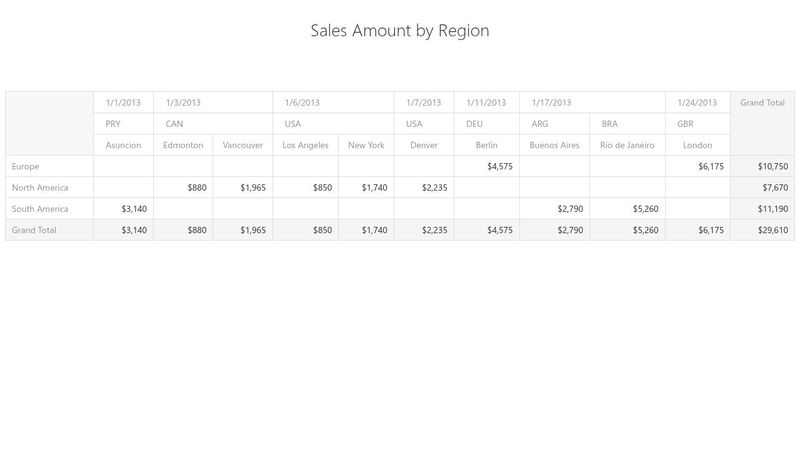
Task: Select the Vancouver city column header
Action: coord(243,145)
